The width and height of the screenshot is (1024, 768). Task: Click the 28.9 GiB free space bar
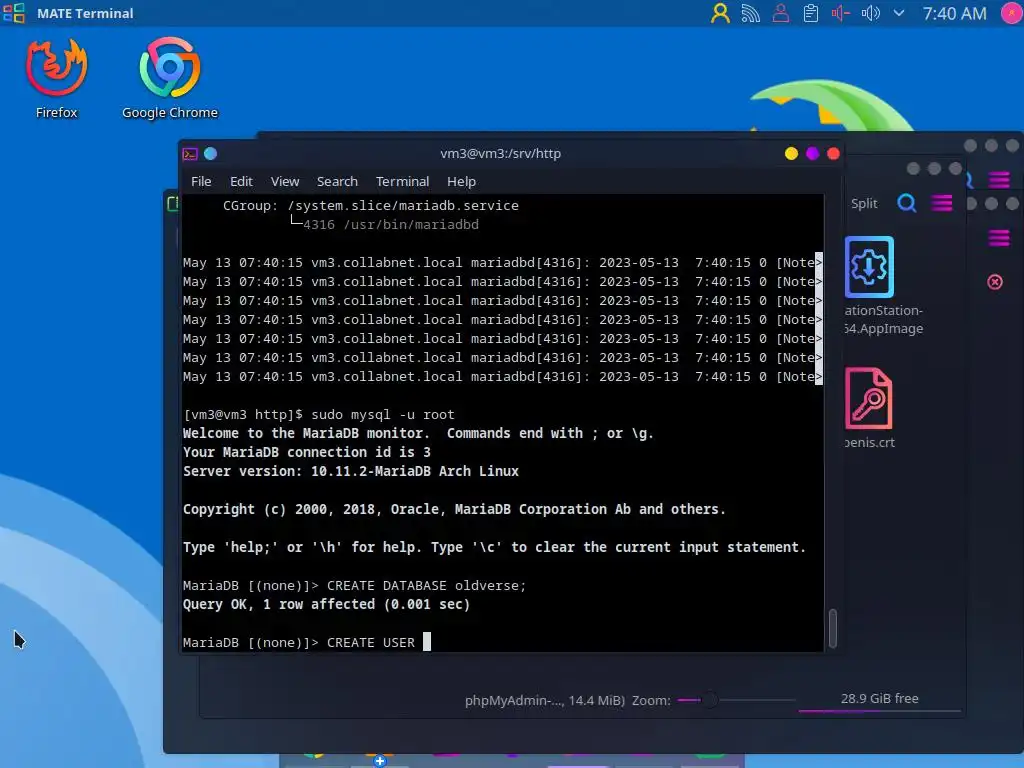[879, 703]
